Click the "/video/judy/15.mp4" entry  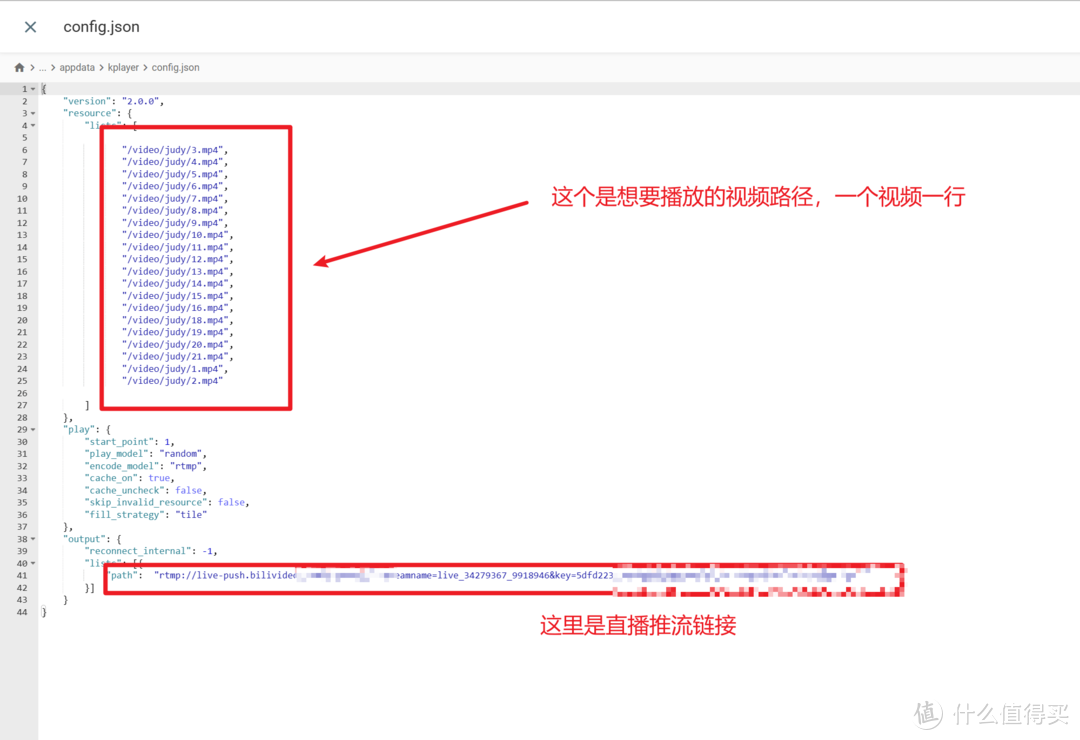[178, 296]
